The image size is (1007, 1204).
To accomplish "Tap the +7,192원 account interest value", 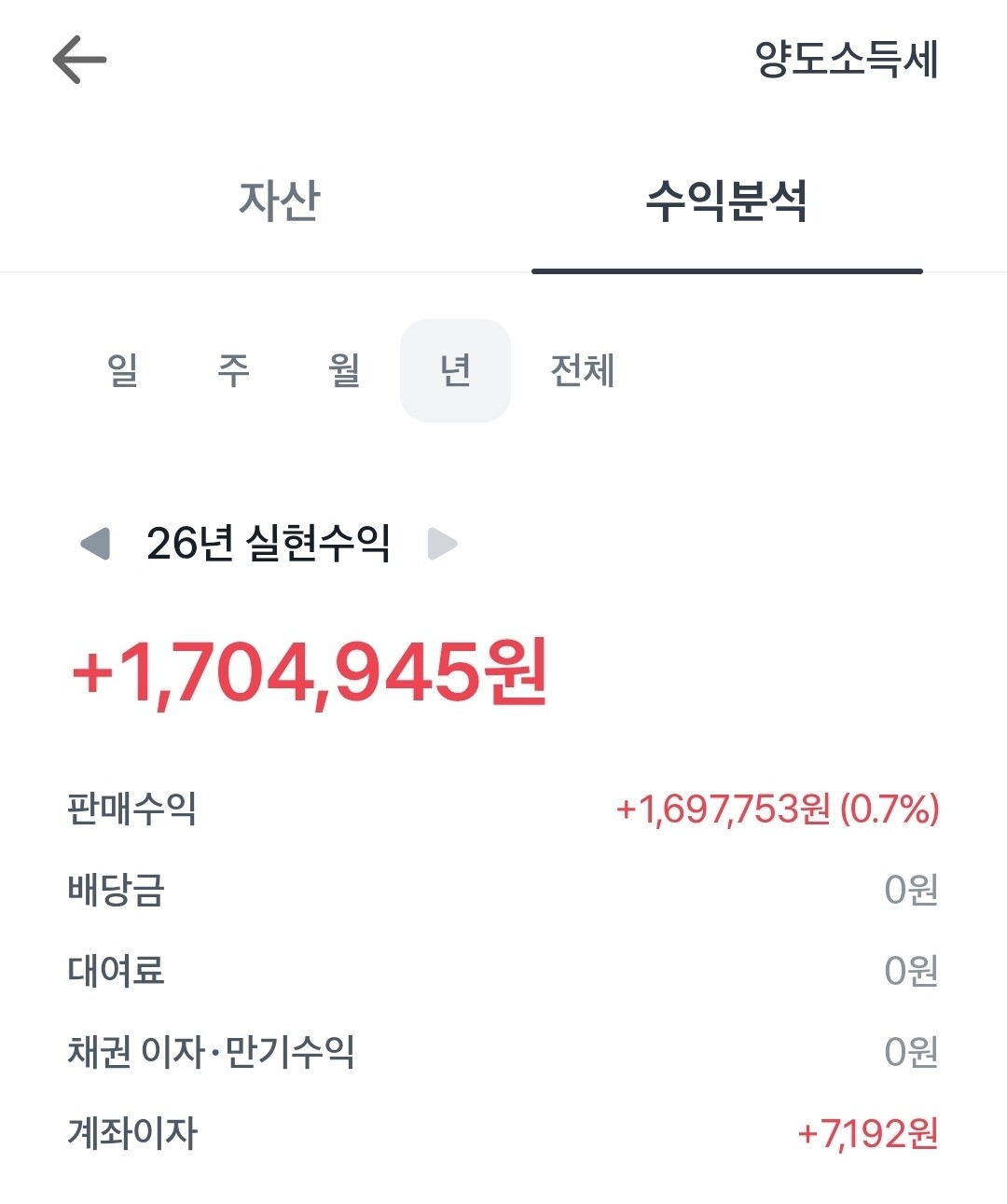I will coord(867,1133).
